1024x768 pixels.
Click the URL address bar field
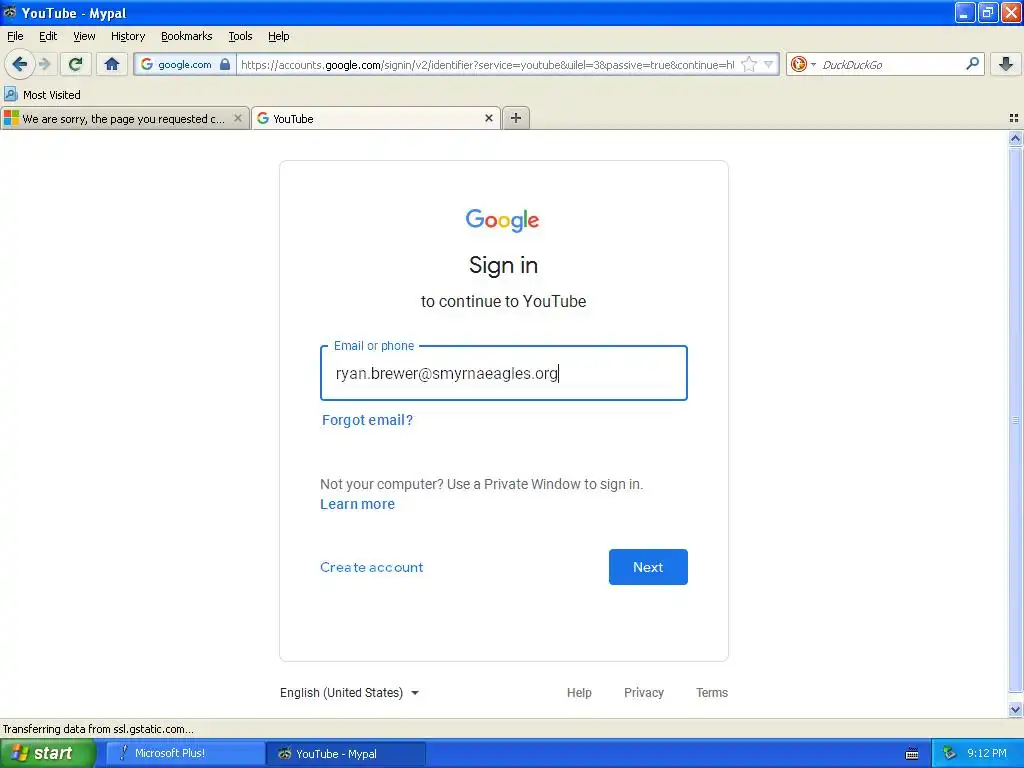[x=487, y=65]
